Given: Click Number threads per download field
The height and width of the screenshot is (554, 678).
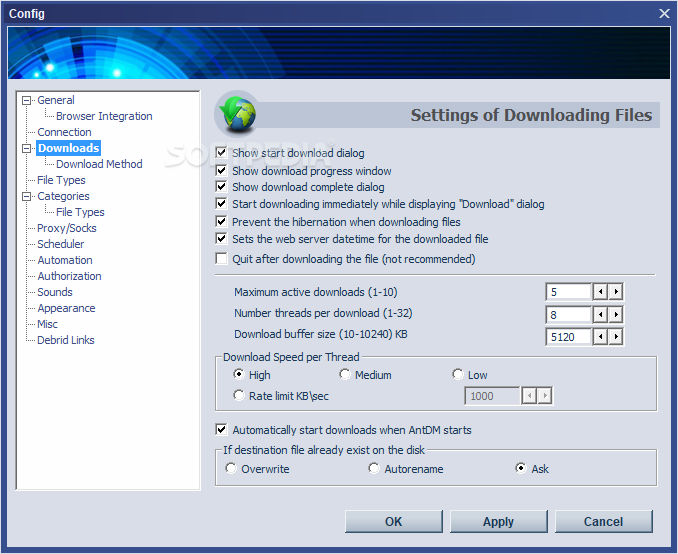Looking at the screenshot, I should click(x=568, y=314).
